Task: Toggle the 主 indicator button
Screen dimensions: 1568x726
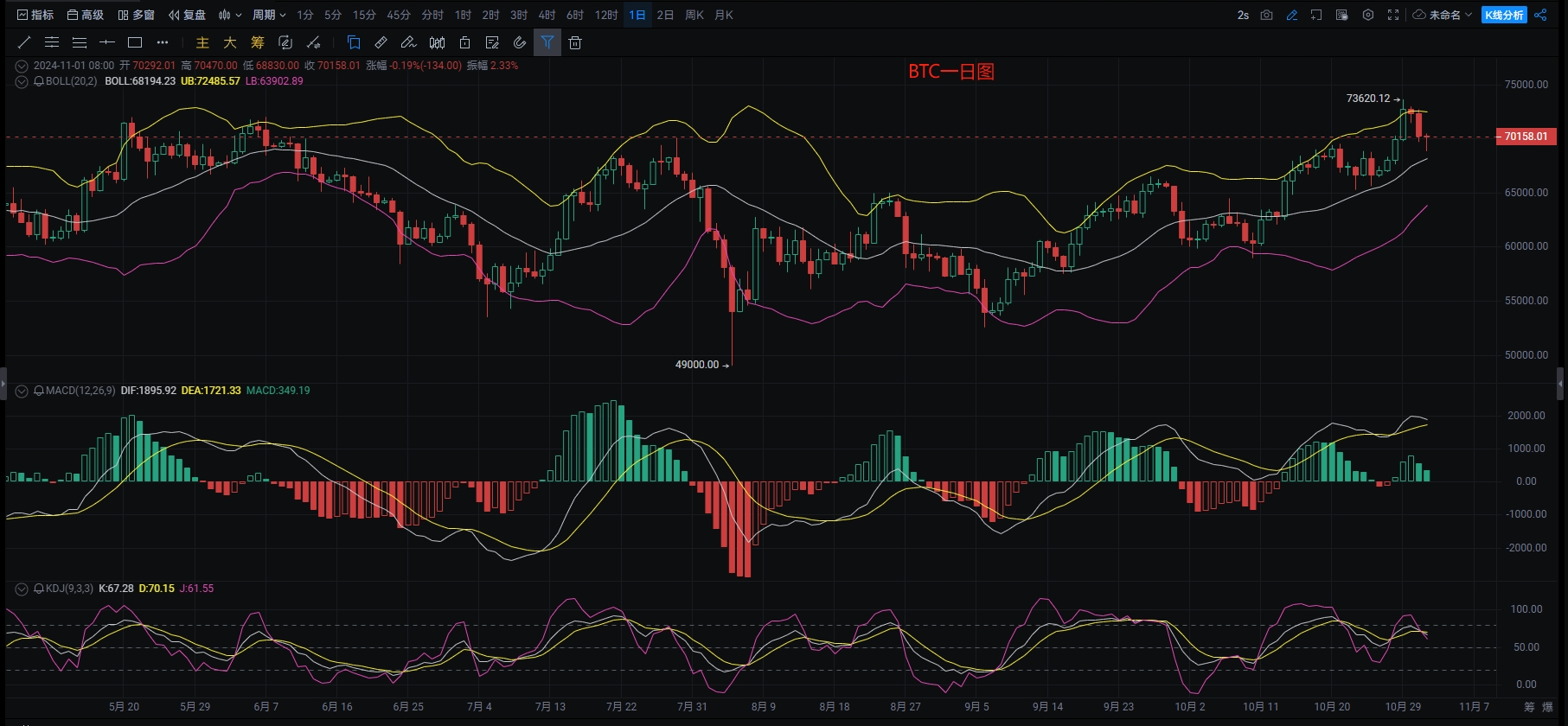Action: (x=202, y=42)
